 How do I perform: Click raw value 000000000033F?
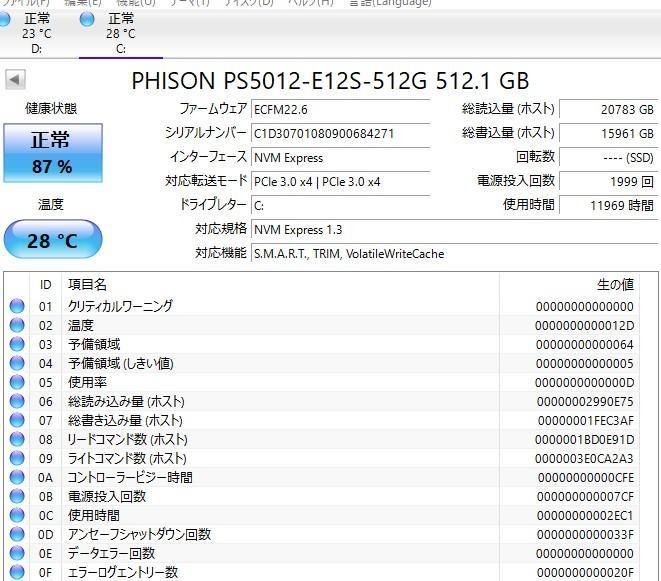pos(585,534)
